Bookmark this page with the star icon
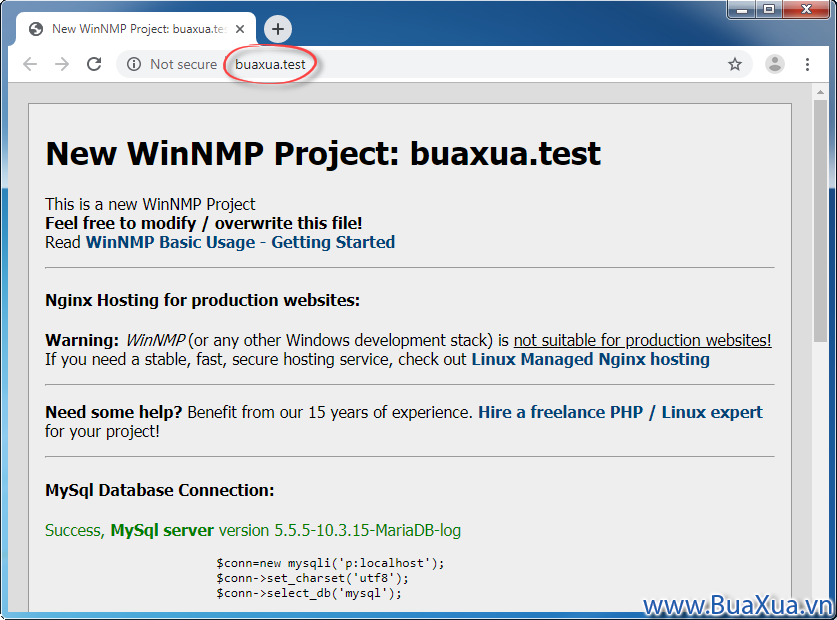 735,65
